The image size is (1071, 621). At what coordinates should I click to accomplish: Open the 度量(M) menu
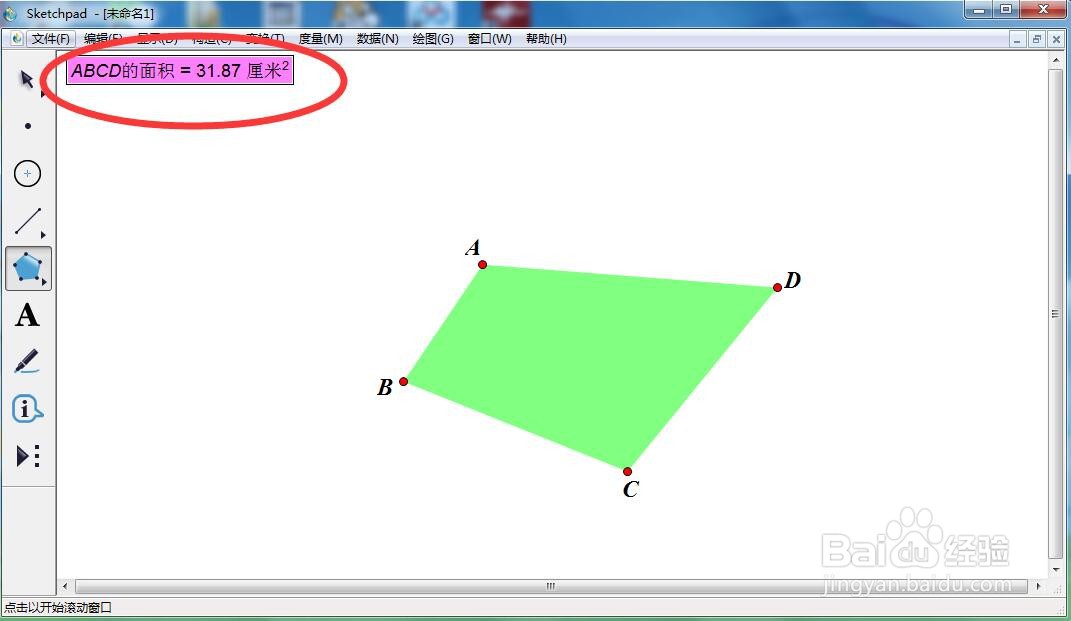[x=320, y=39]
